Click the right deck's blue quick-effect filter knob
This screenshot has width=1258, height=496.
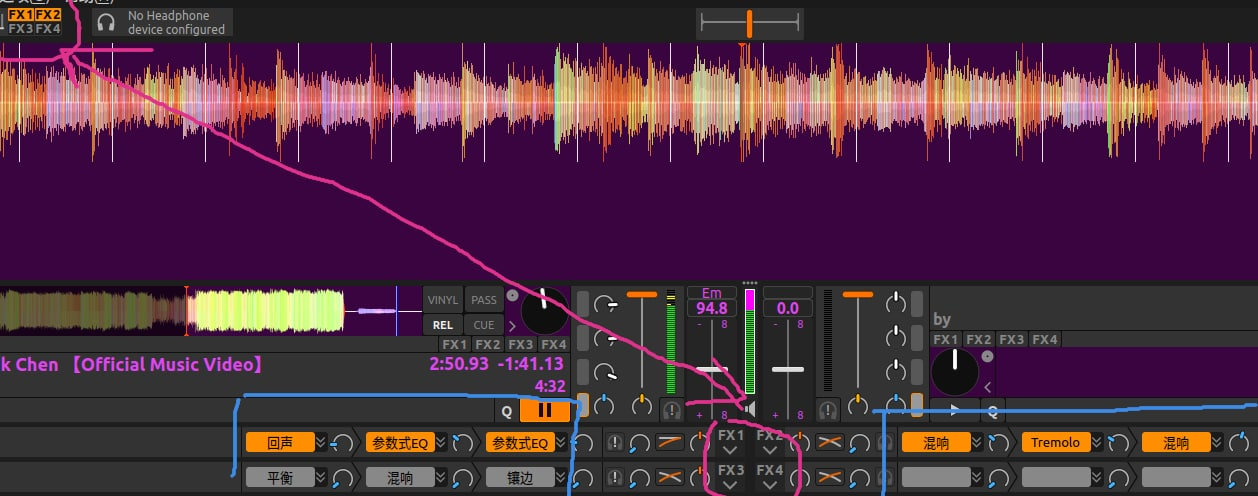pos(896,405)
